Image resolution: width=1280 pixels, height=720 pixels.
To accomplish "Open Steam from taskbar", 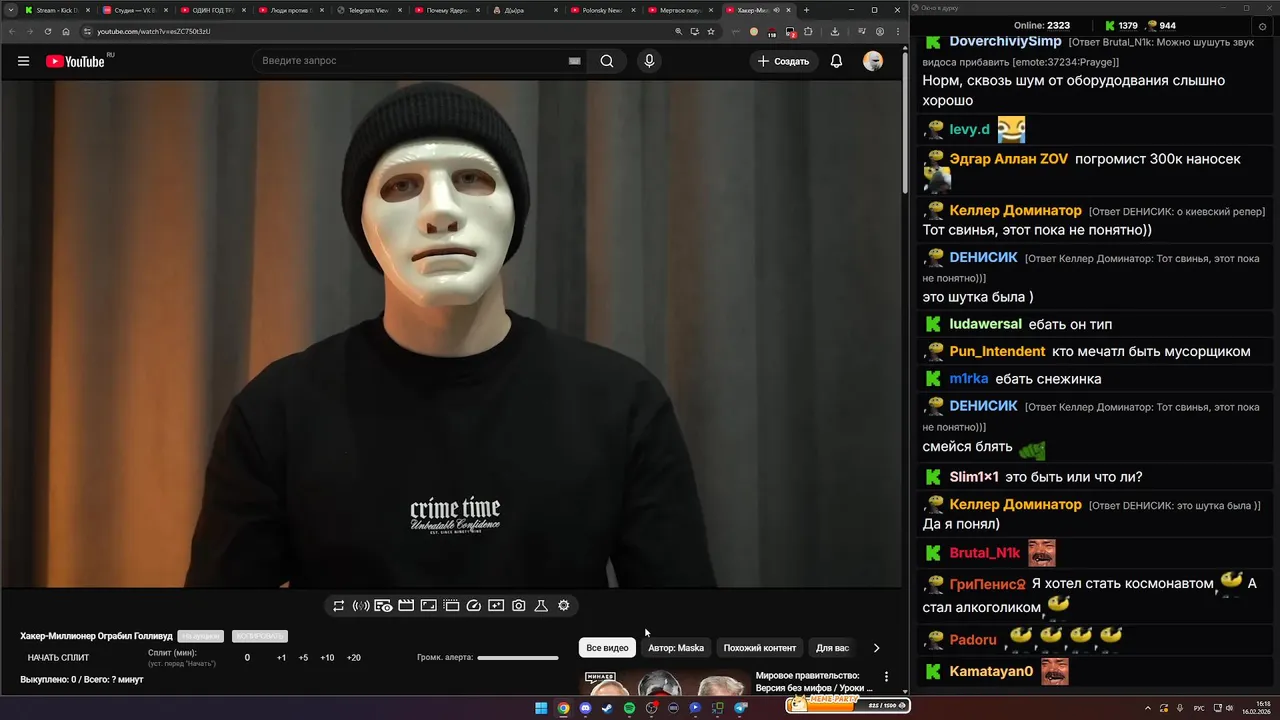I will tap(607, 708).
